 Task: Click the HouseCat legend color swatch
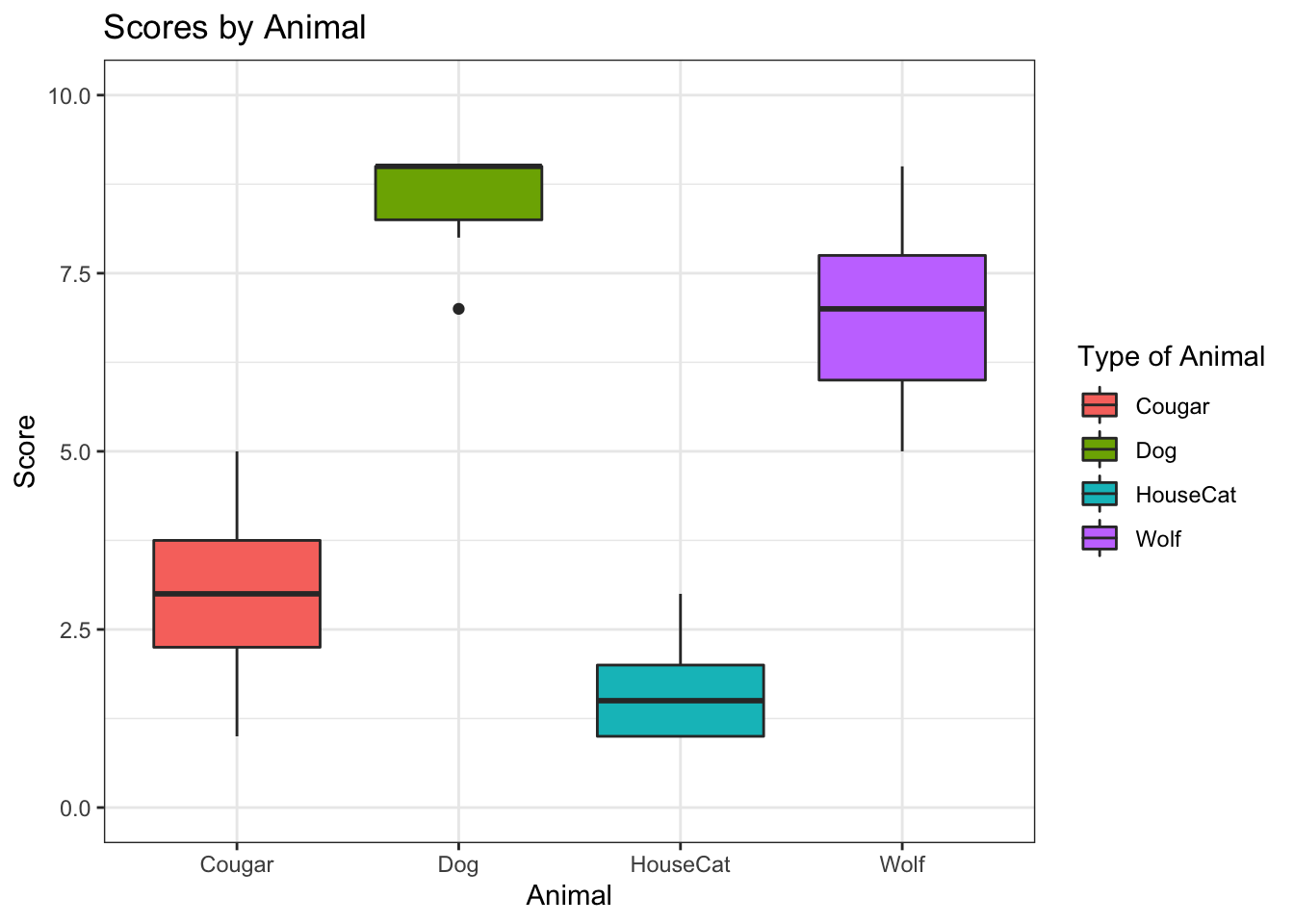1100,494
